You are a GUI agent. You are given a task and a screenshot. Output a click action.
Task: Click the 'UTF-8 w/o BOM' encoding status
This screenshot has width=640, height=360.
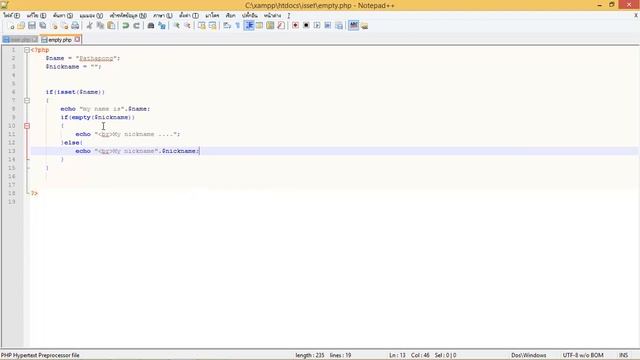pyautogui.click(x=583, y=355)
